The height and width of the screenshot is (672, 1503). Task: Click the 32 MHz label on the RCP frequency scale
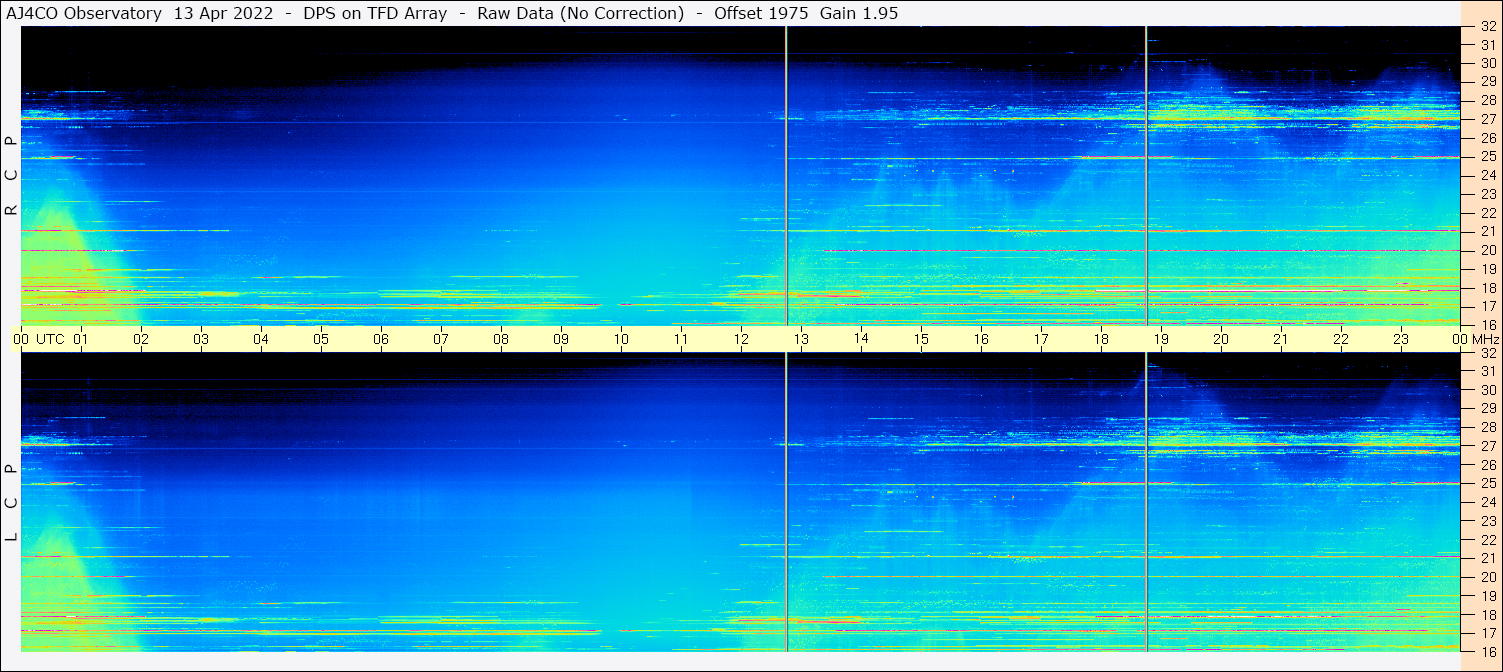[1488, 26]
